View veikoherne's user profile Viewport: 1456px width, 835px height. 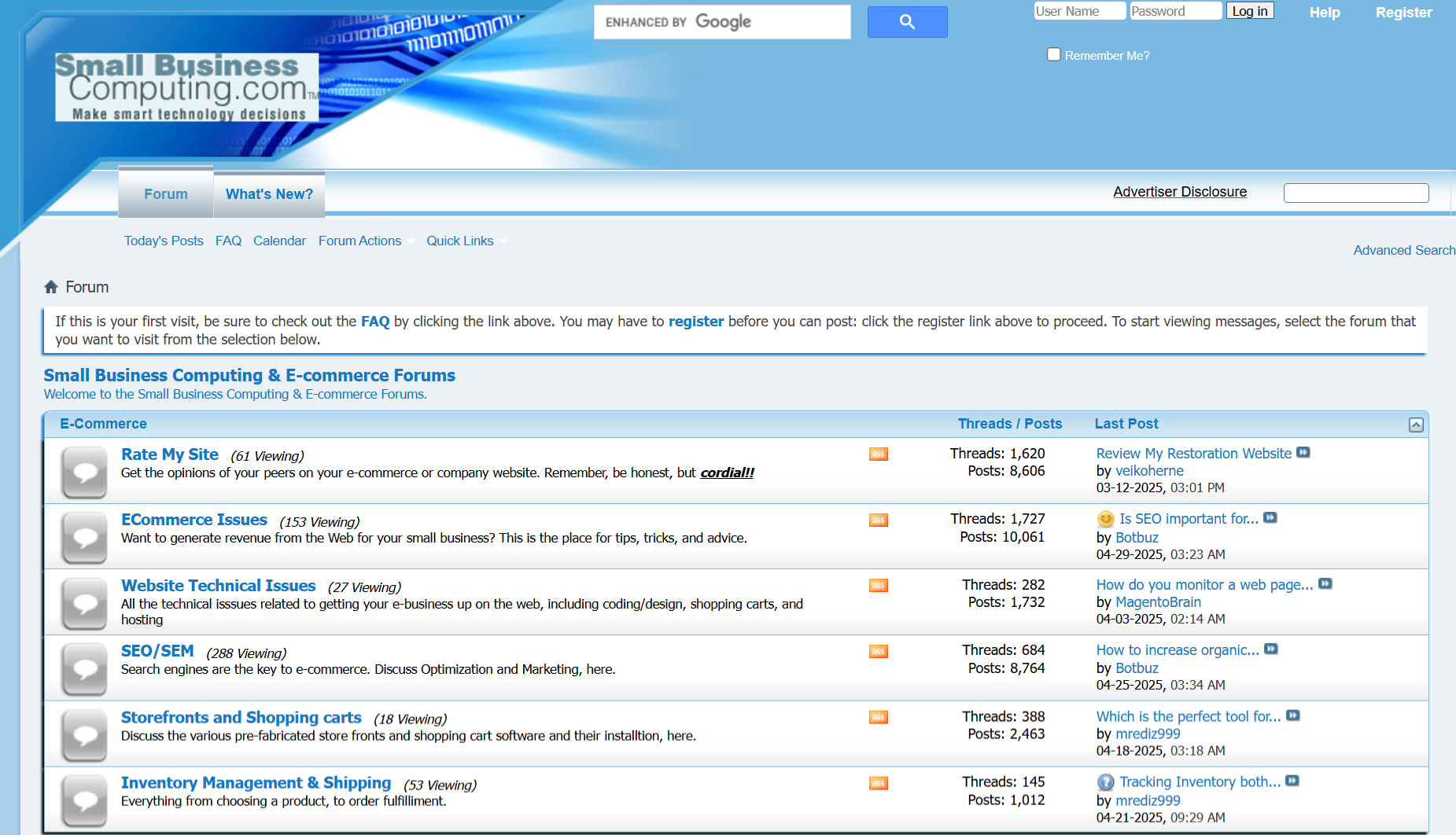point(1149,471)
